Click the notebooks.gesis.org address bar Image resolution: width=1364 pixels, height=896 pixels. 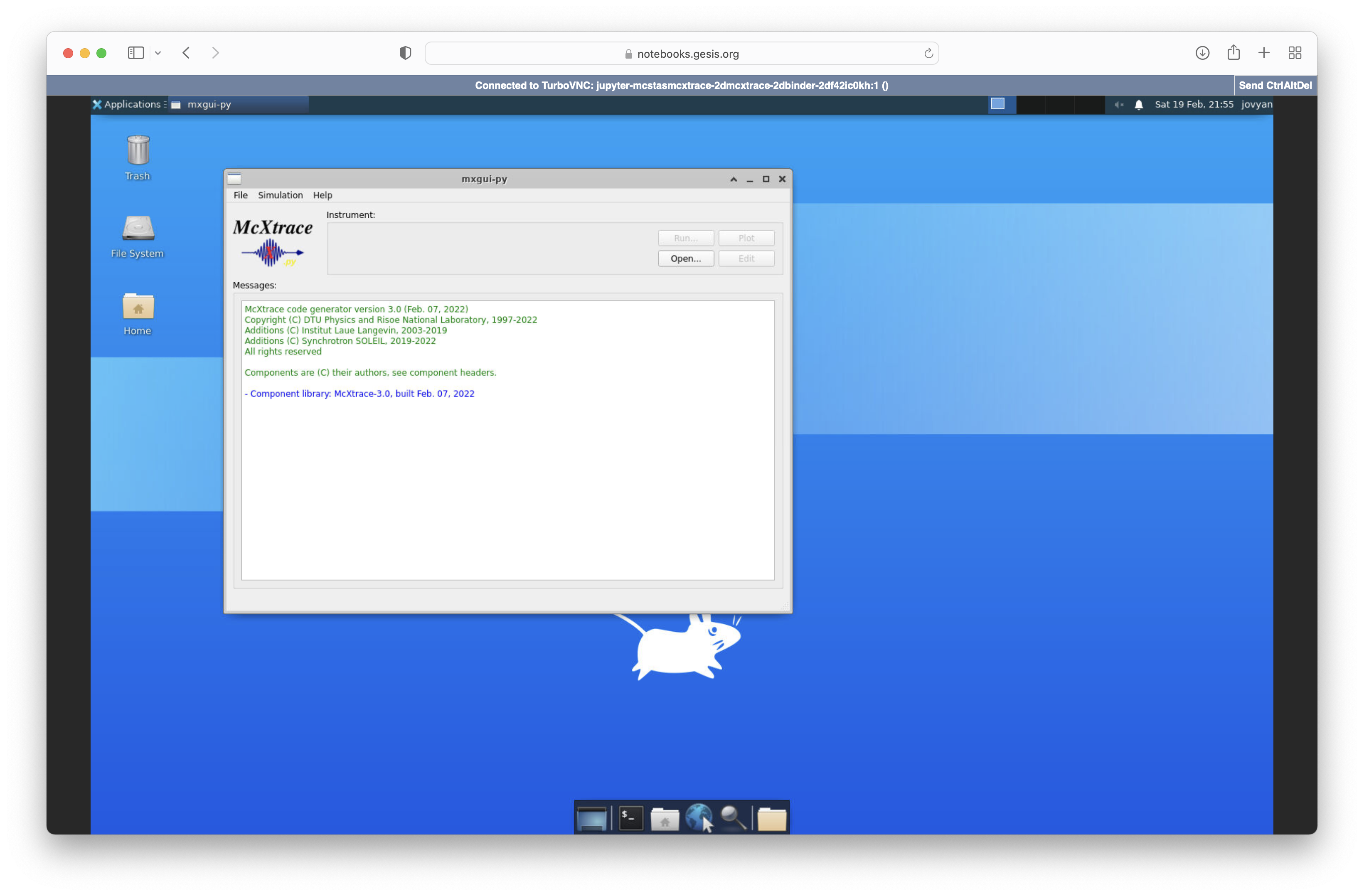tap(682, 53)
